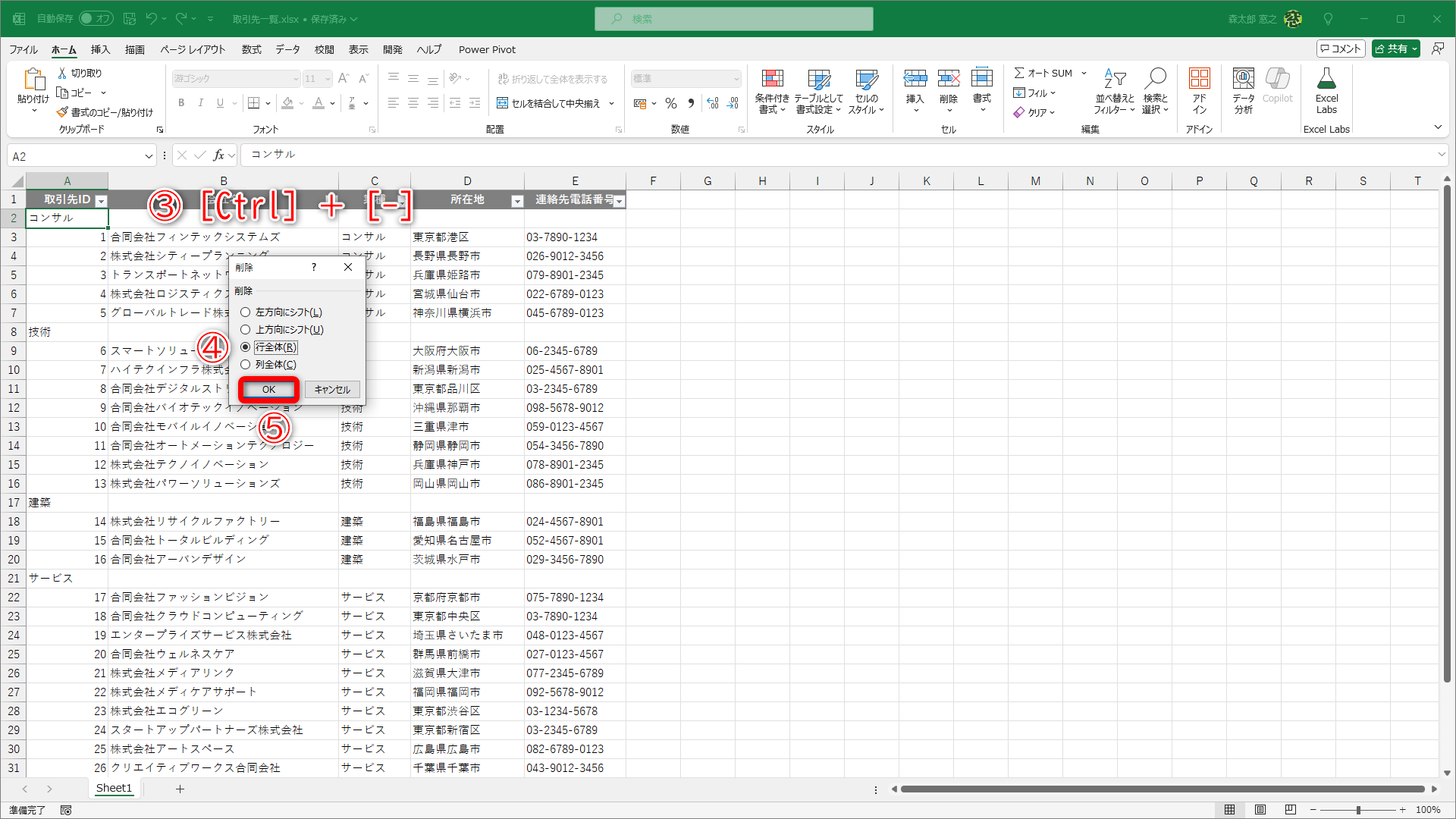Screen dimensions: 1456x819
Task: Switch to the Page Layout tab
Action: (193, 49)
